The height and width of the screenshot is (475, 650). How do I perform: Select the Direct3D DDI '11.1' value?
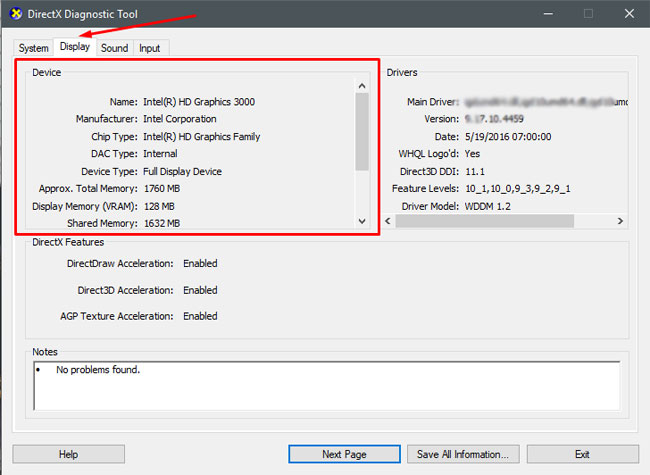(475, 172)
